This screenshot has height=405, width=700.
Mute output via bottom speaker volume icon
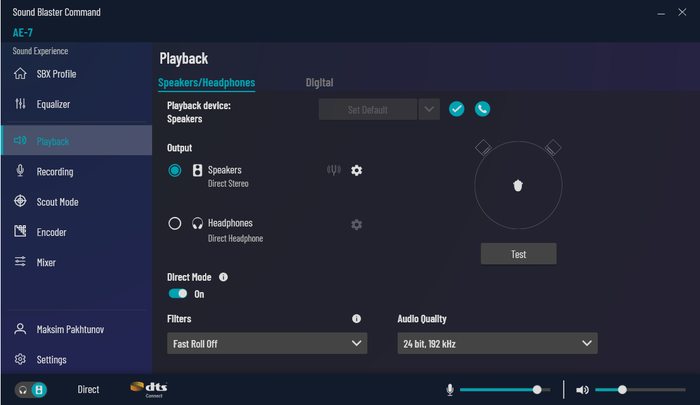click(x=582, y=390)
